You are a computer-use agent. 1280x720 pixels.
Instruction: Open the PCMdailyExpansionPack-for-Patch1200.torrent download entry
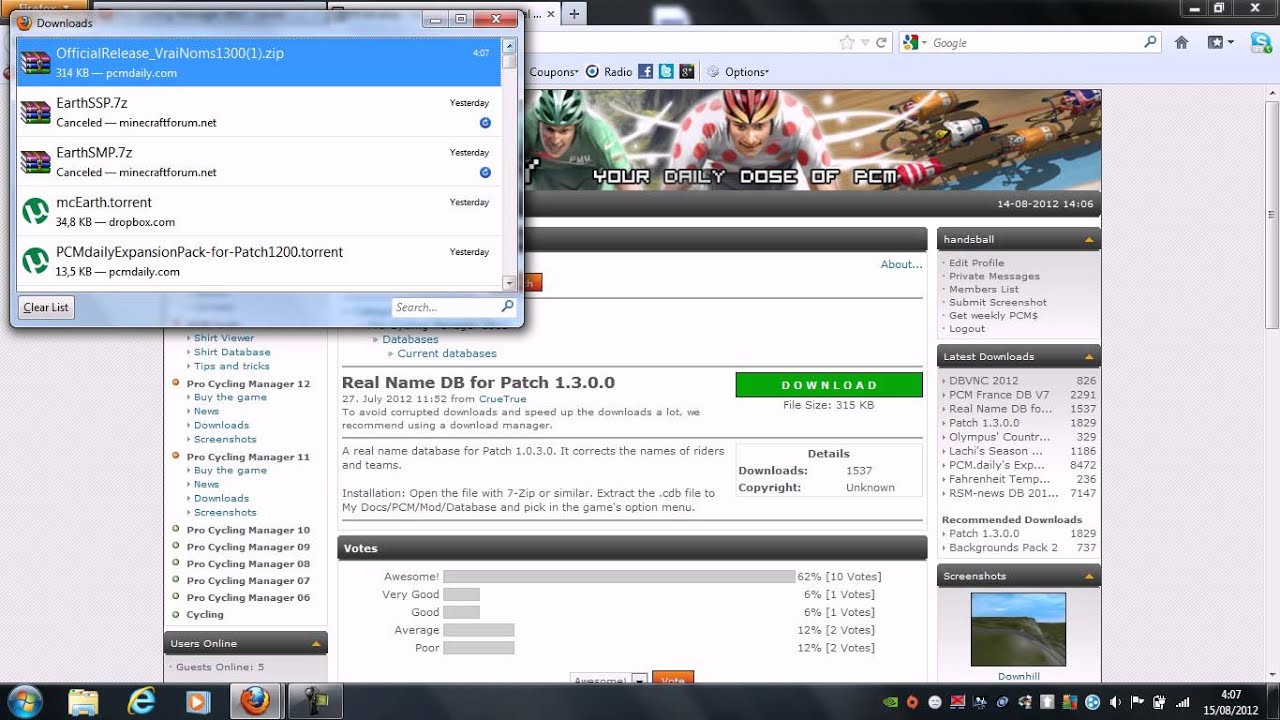point(258,261)
